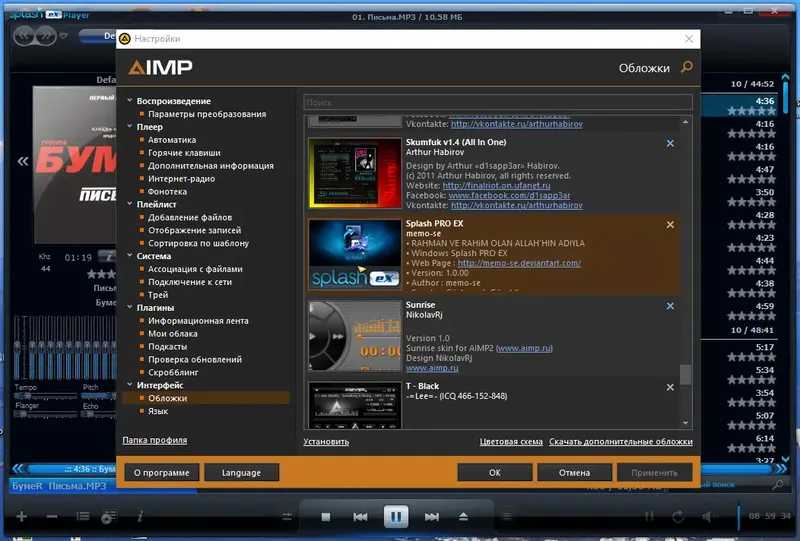This screenshot has height=541, width=800.
Task: Open Ассоциация с файлами settings
Action: pos(195,269)
